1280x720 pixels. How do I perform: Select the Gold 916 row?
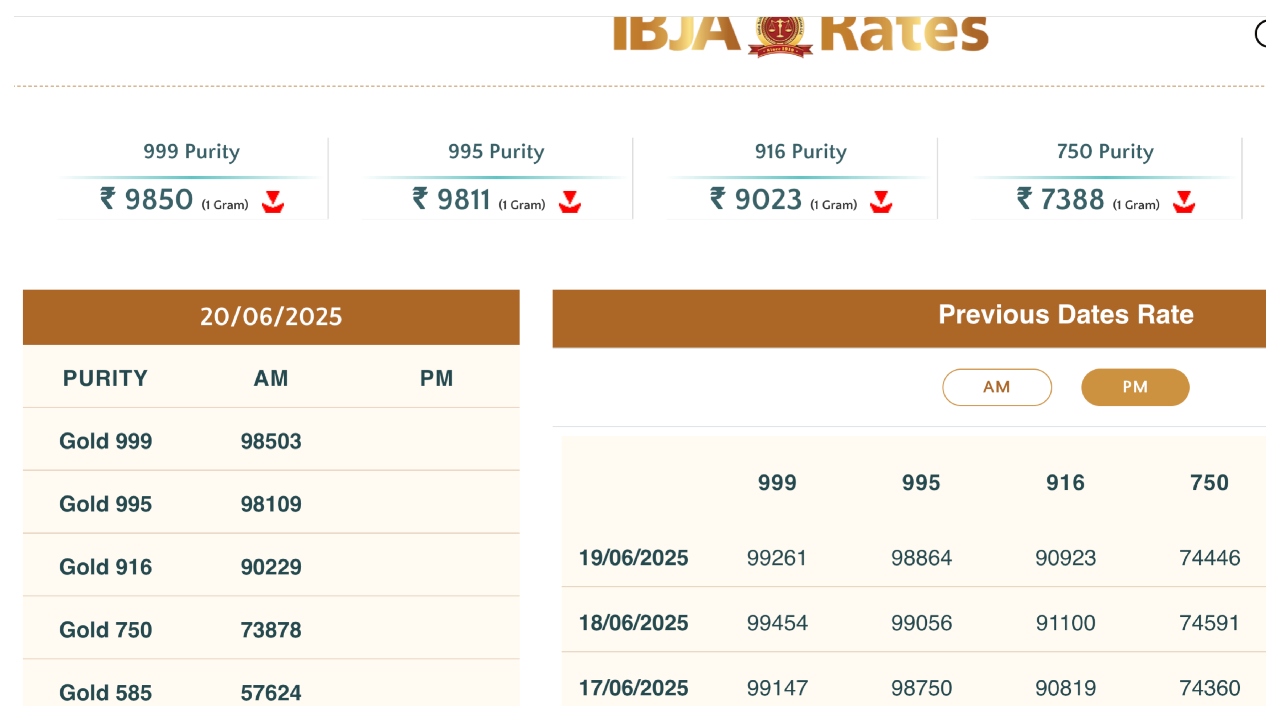(106, 567)
